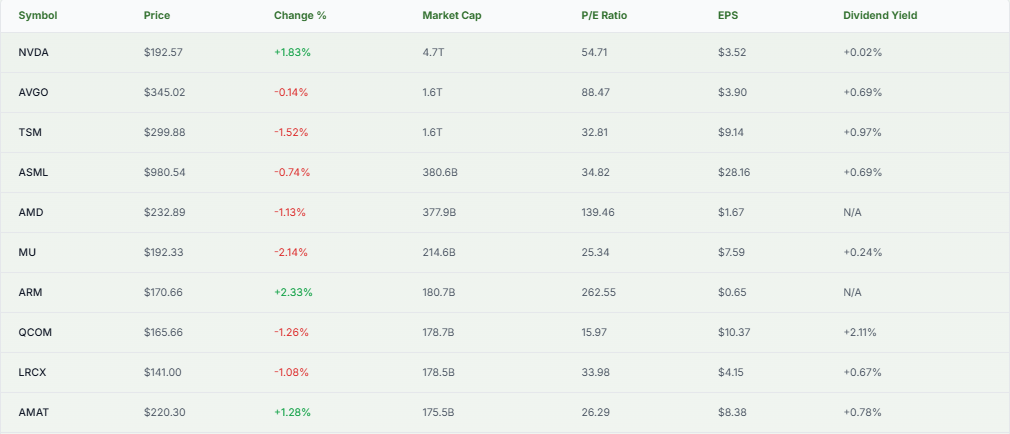The height and width of the screenshot is (434, 1010).
Task: Select the LRCX ticker symbol
Action: pyautogui.click(x=33, y=372)
